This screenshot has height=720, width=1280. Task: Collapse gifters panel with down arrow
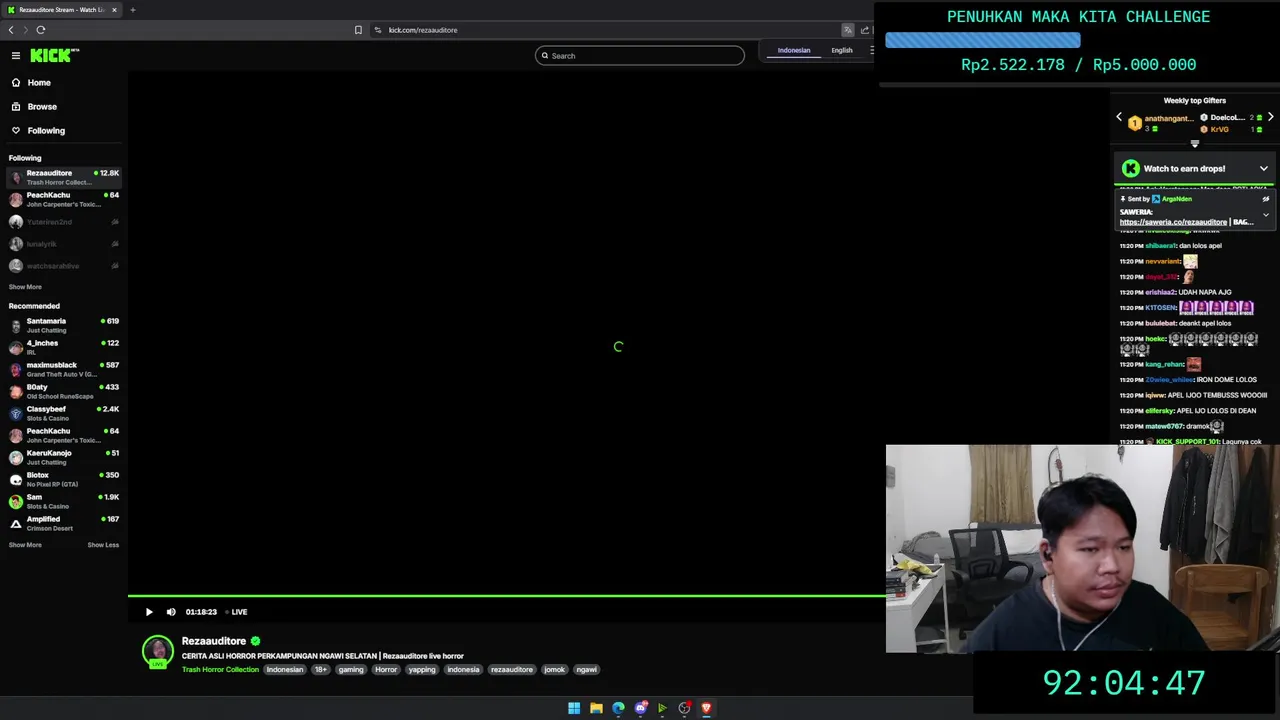click(x=1194, y=144)
